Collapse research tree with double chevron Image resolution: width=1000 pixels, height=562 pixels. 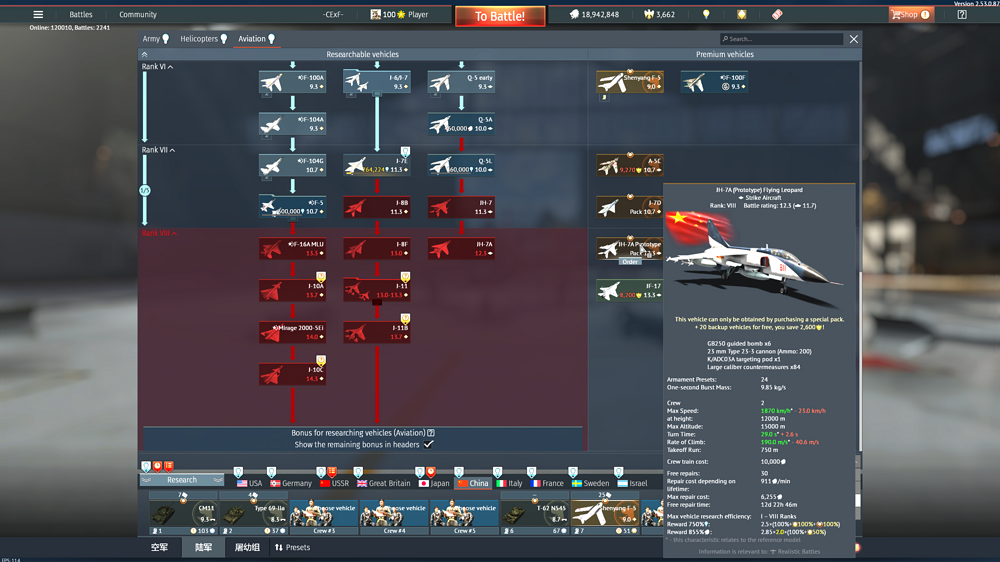pyautogui.click(x=144, y=55)
